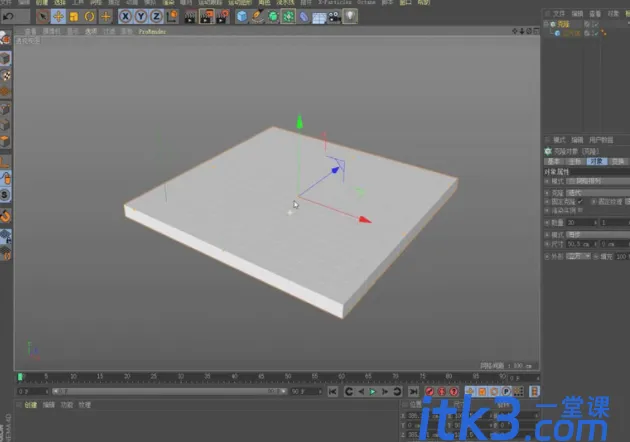Viewport: 630px width, 442px height.
Task: Step to the next frame
Action: point(385,391)
